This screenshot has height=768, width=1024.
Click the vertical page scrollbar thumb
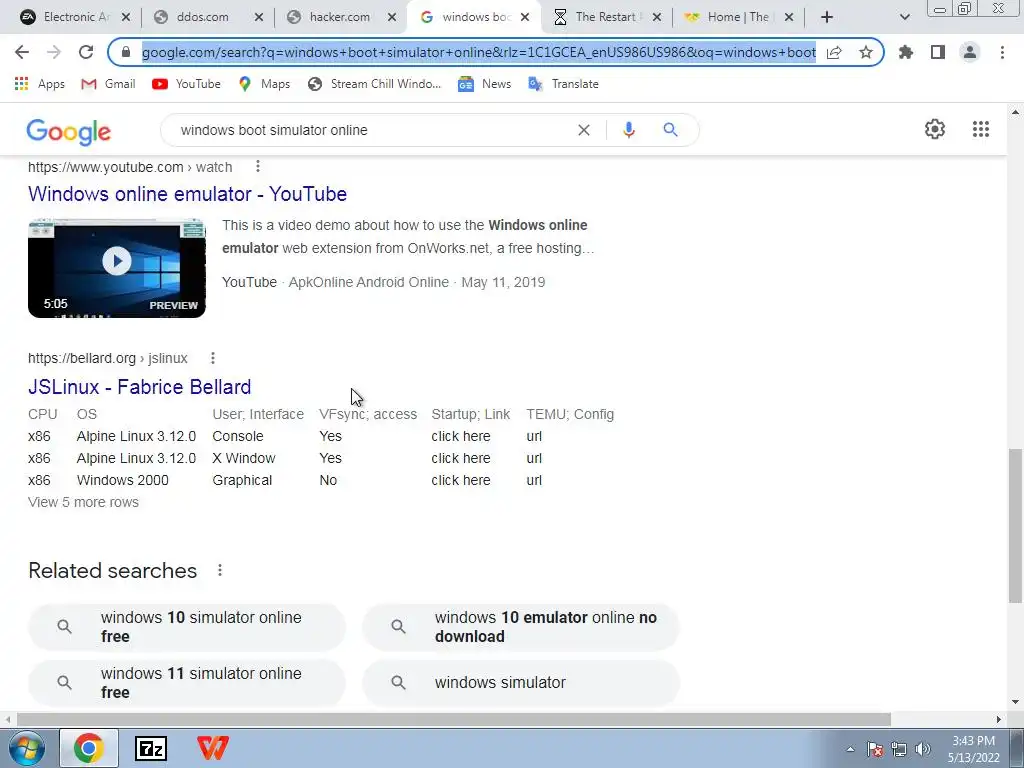pos(1015,526)
